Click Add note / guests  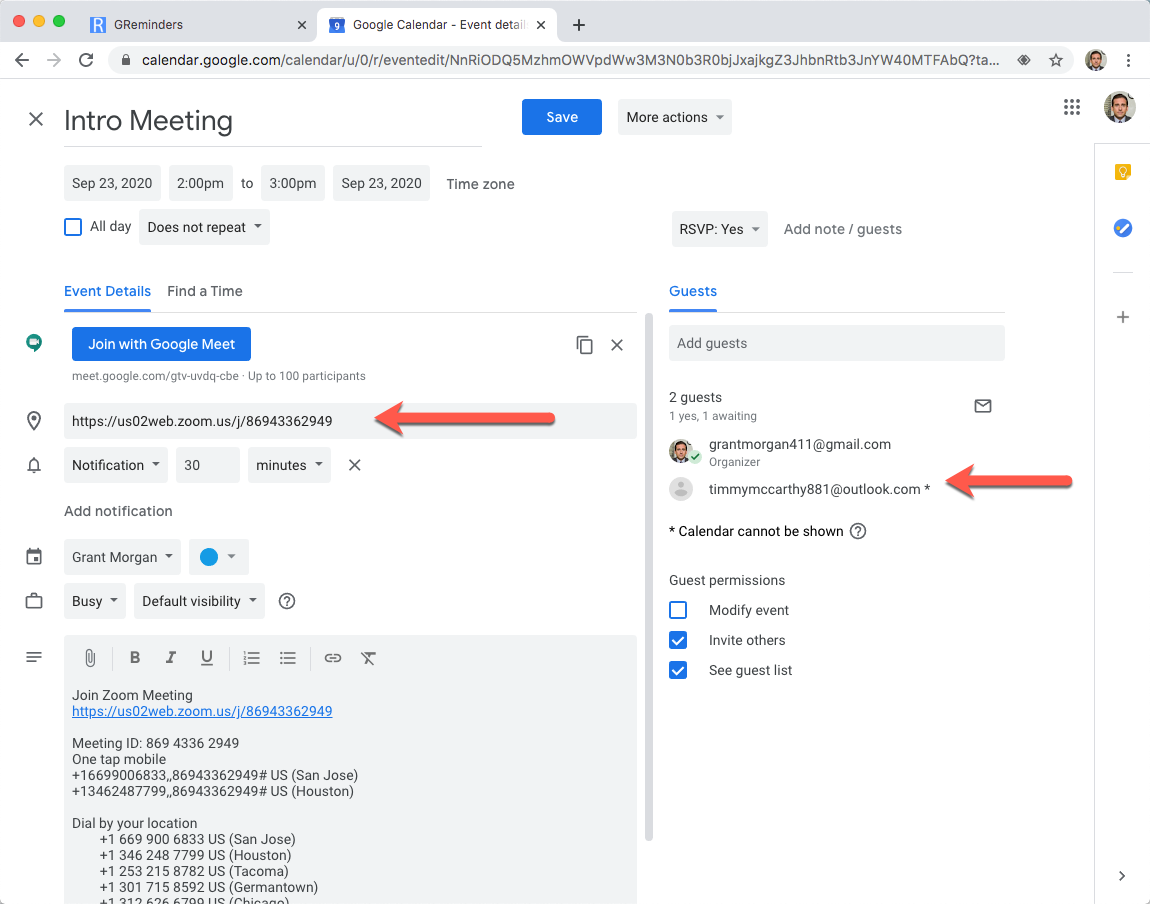click(842, 229)
